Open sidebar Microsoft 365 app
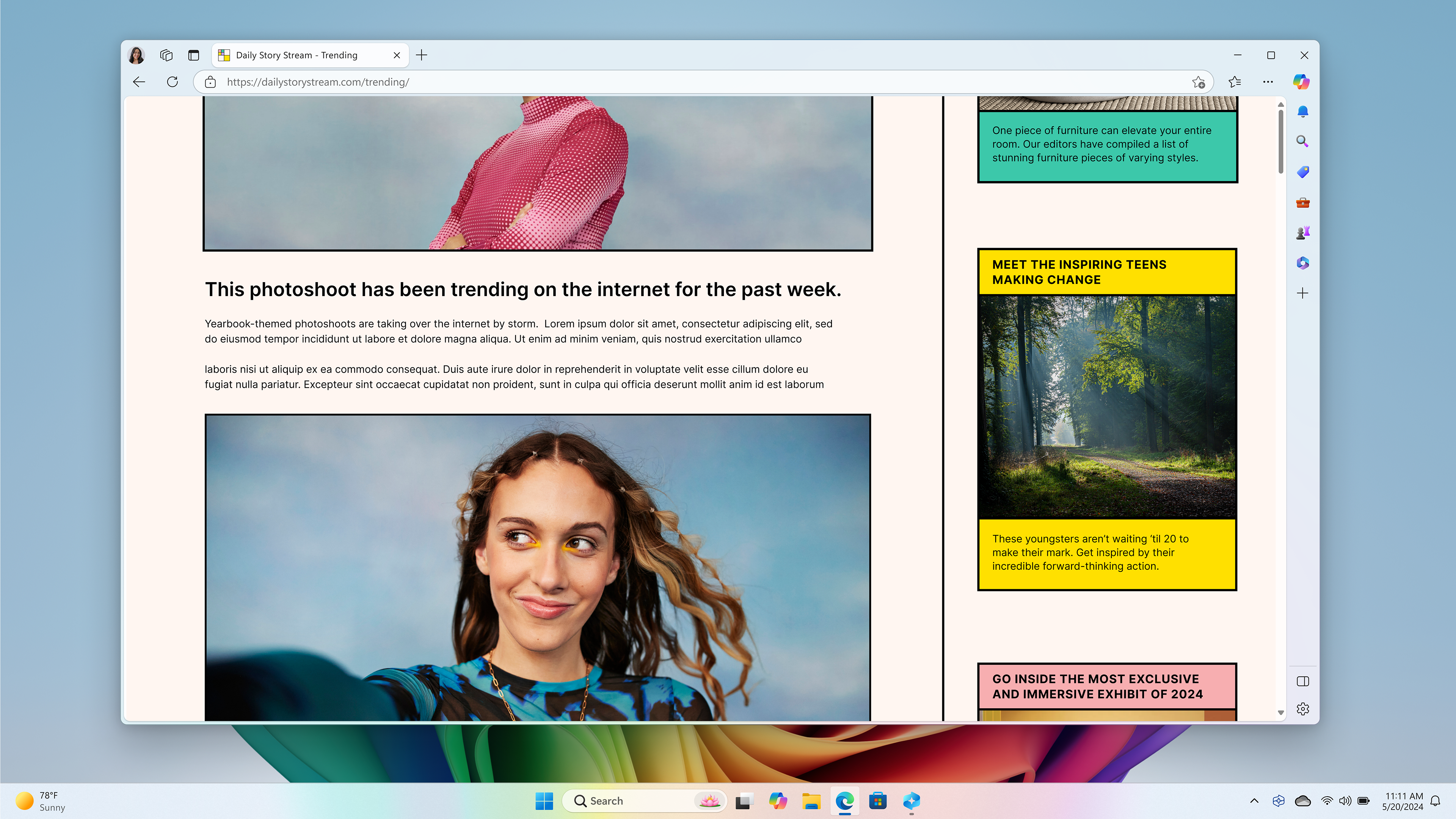The width and height of the screenshot is (1456, 819). [x=1303, y=263]
